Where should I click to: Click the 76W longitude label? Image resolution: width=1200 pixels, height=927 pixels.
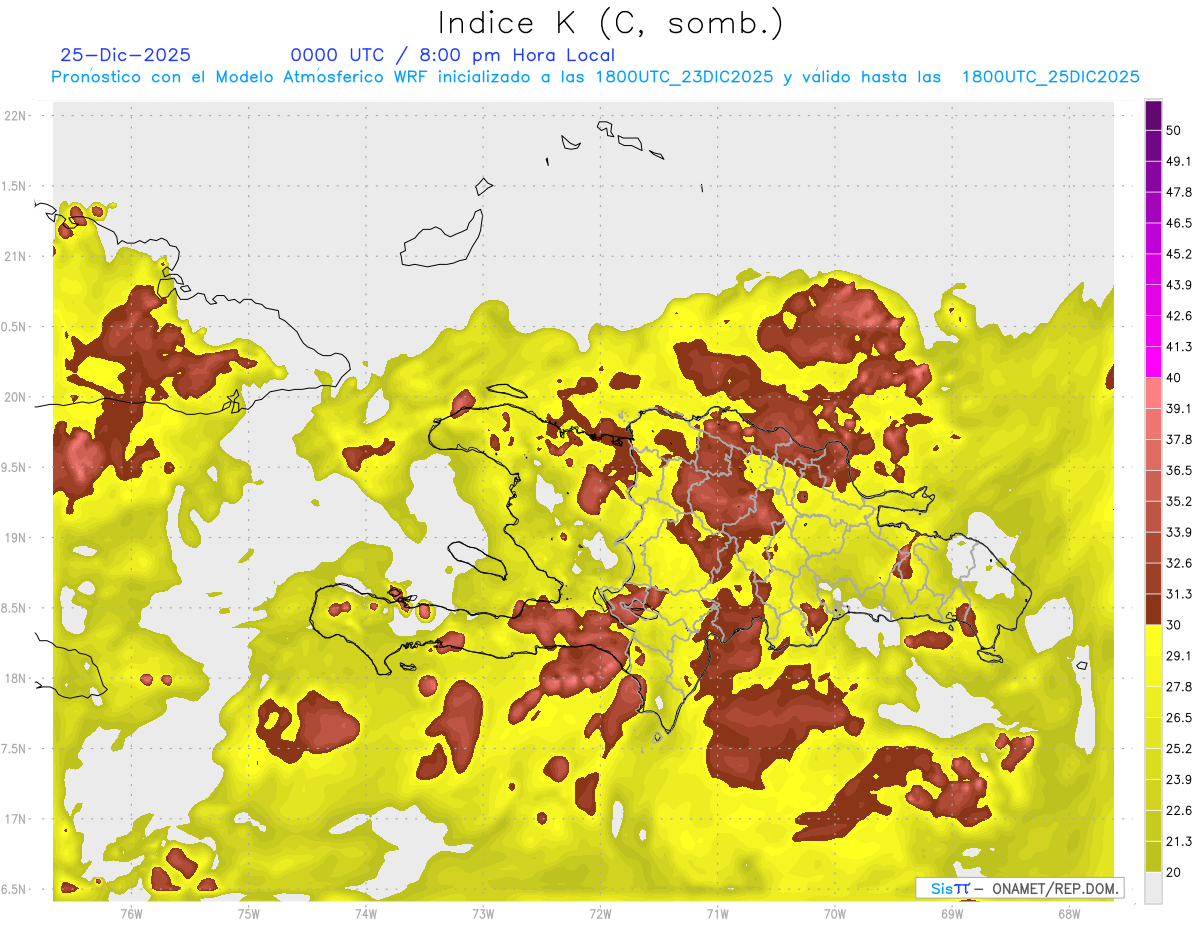131,913
